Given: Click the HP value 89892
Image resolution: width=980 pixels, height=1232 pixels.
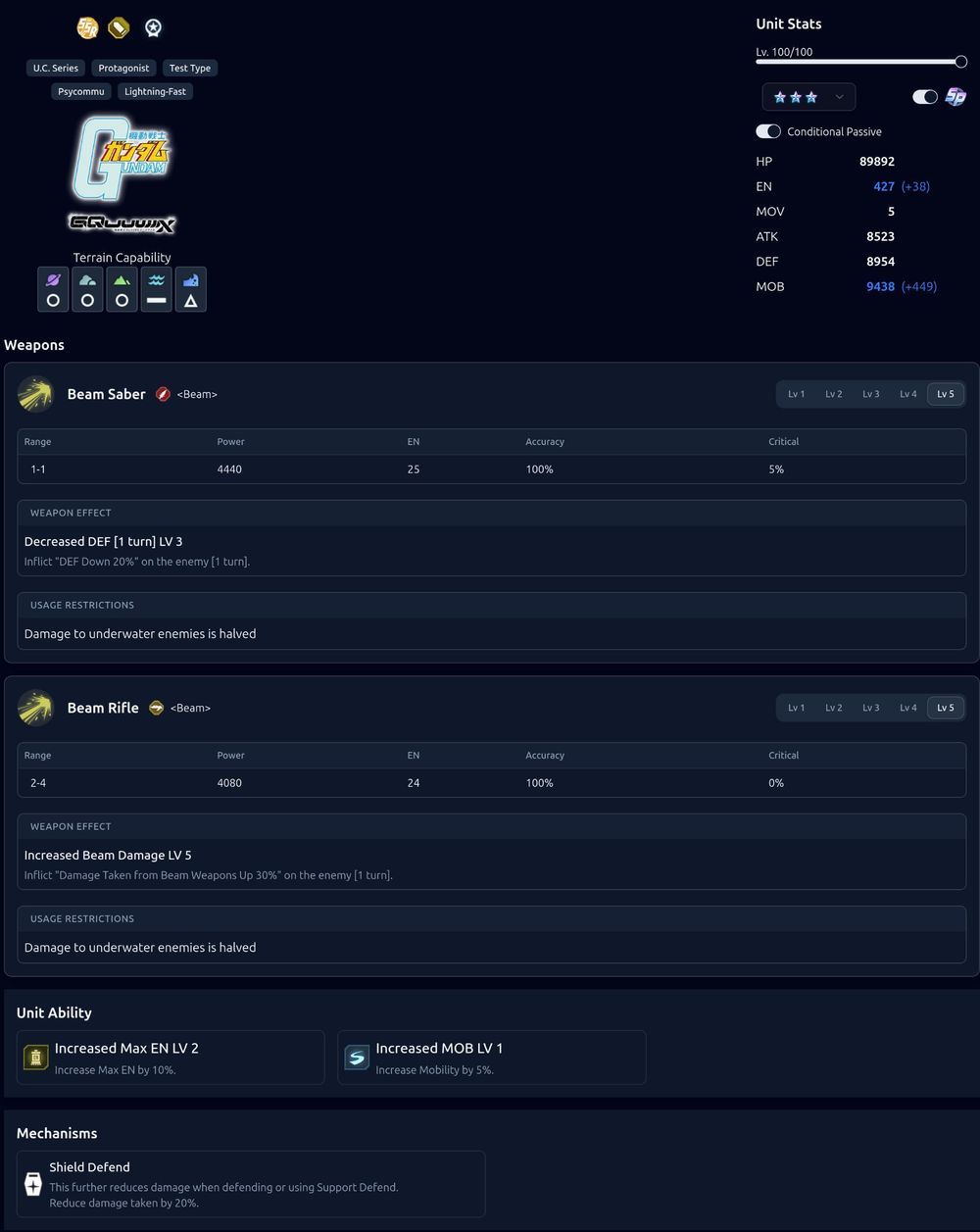Looking at the screenshot, I should click(x=876, y=161).
